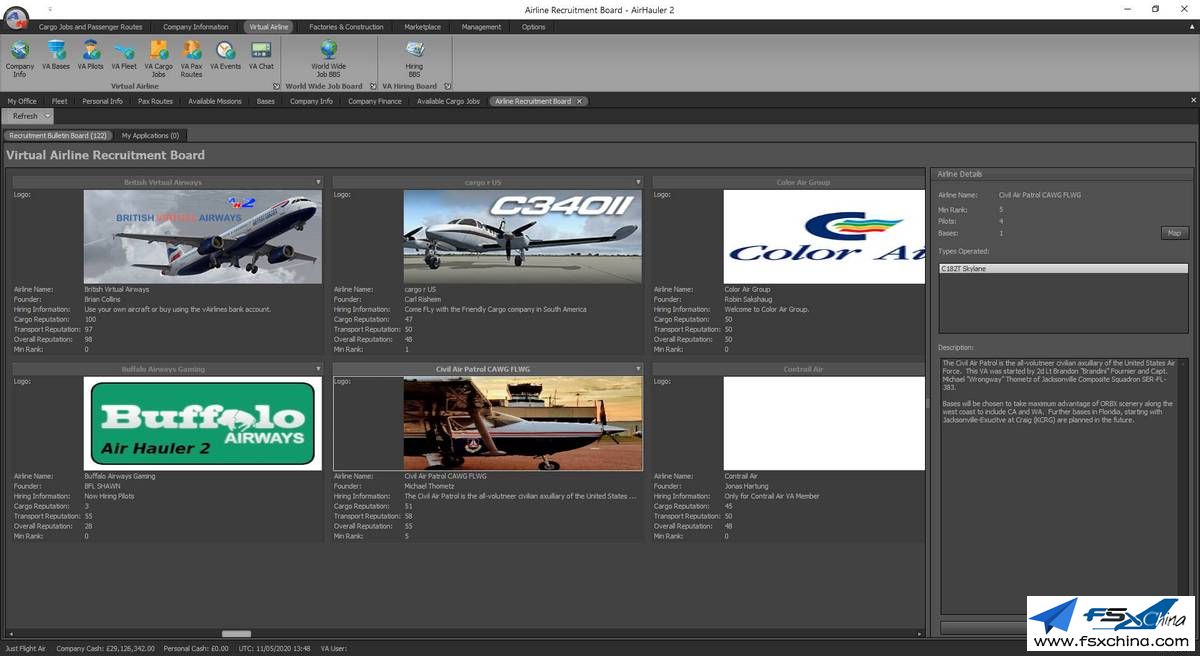Collapse British Virtual Airways card
The height and width of the screenshot is (656, 1200).
tap(318, 182)
